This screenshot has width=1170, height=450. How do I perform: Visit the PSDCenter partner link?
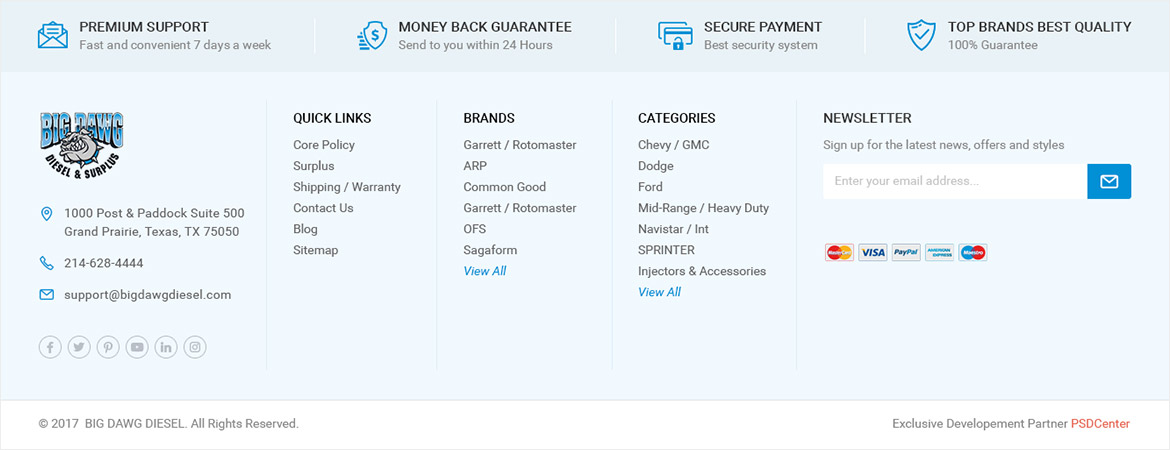pos(1101,424)
